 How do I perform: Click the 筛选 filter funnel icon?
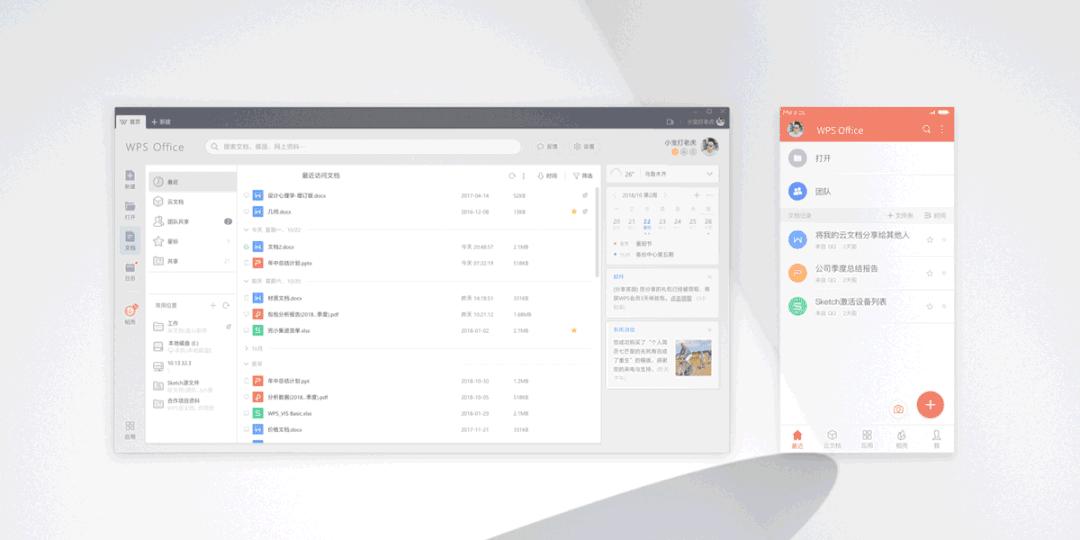[577, 176]
